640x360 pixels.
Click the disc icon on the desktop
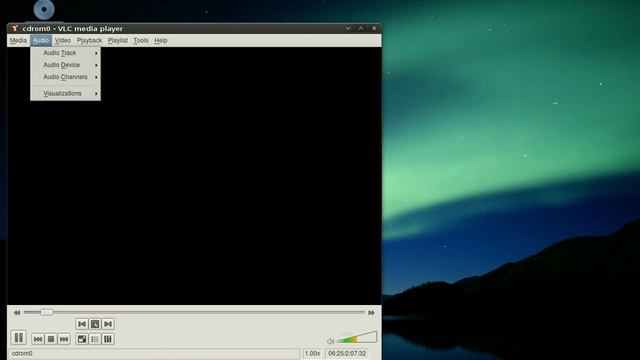[x=44, y=9]
